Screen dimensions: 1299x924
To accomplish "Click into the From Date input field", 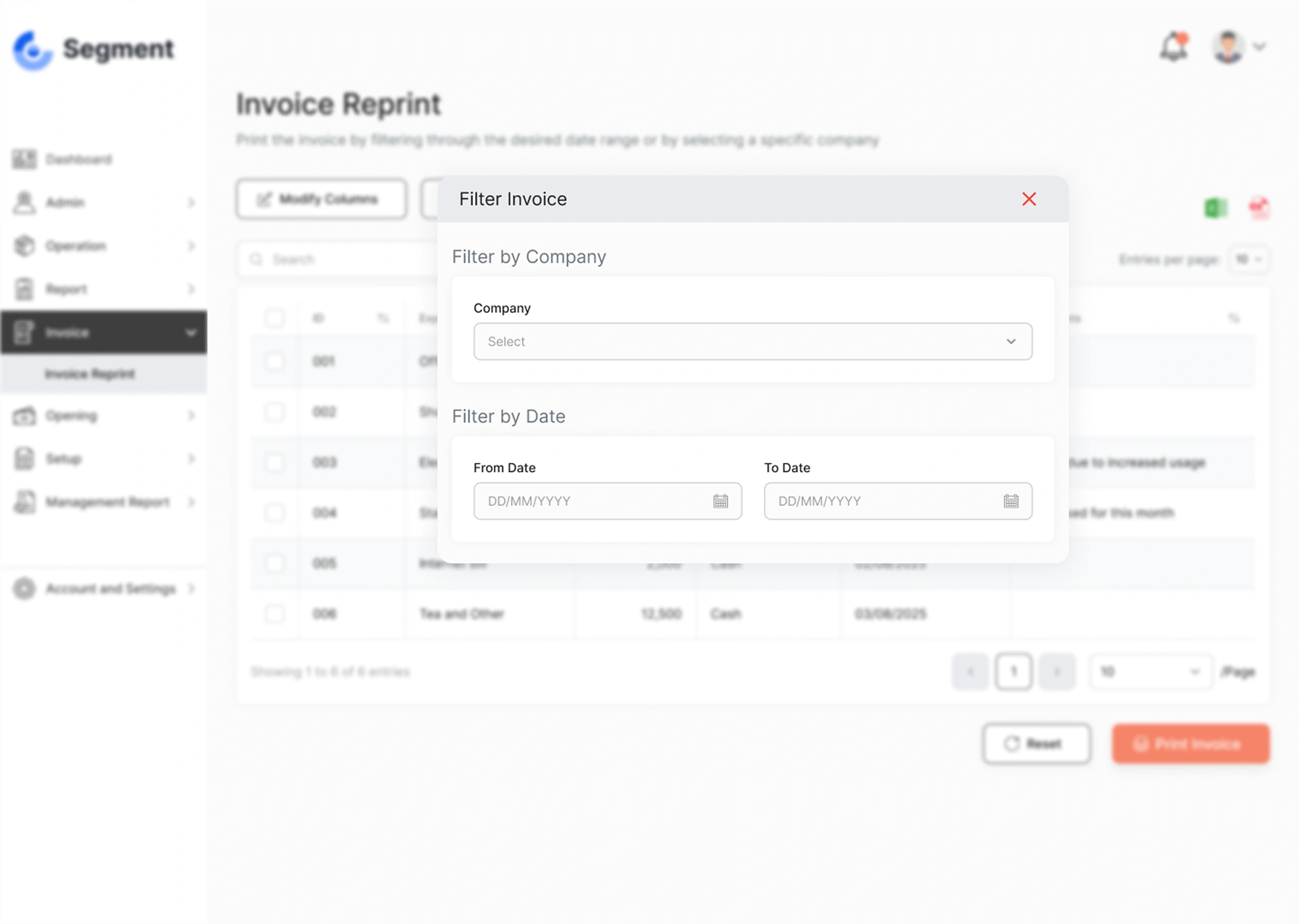I will click(592, 501).
